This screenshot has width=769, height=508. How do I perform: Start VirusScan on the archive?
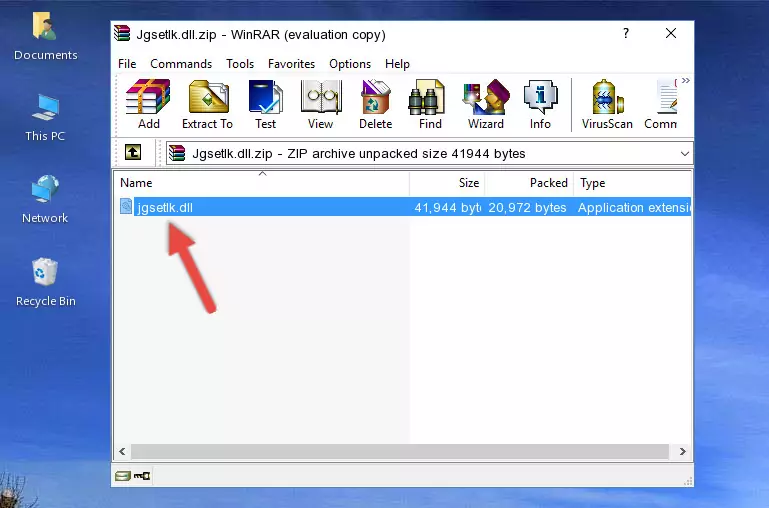click(607, 104)
